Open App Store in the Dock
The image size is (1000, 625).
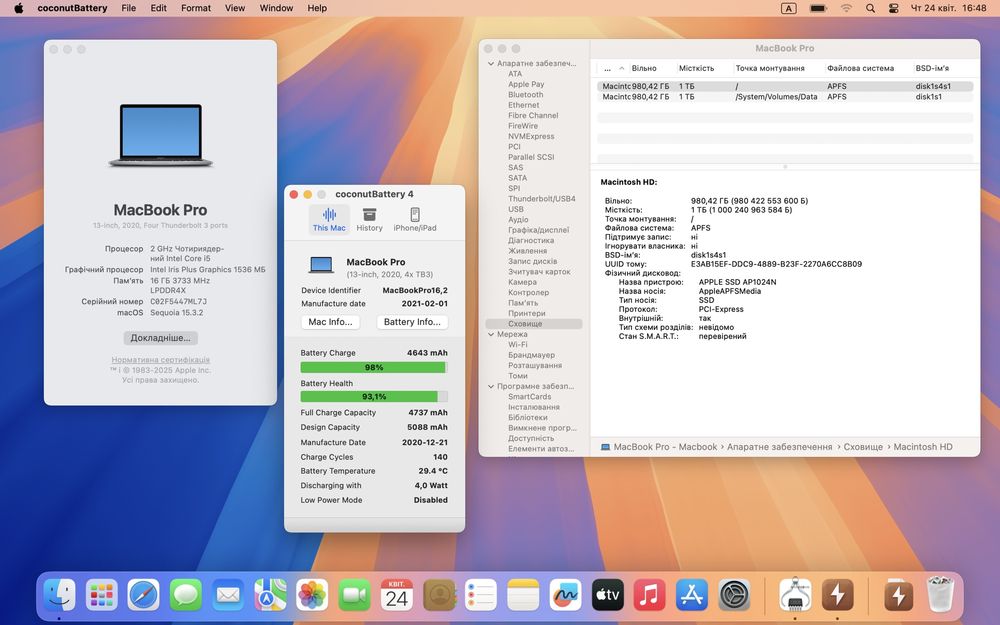(692, 596)
